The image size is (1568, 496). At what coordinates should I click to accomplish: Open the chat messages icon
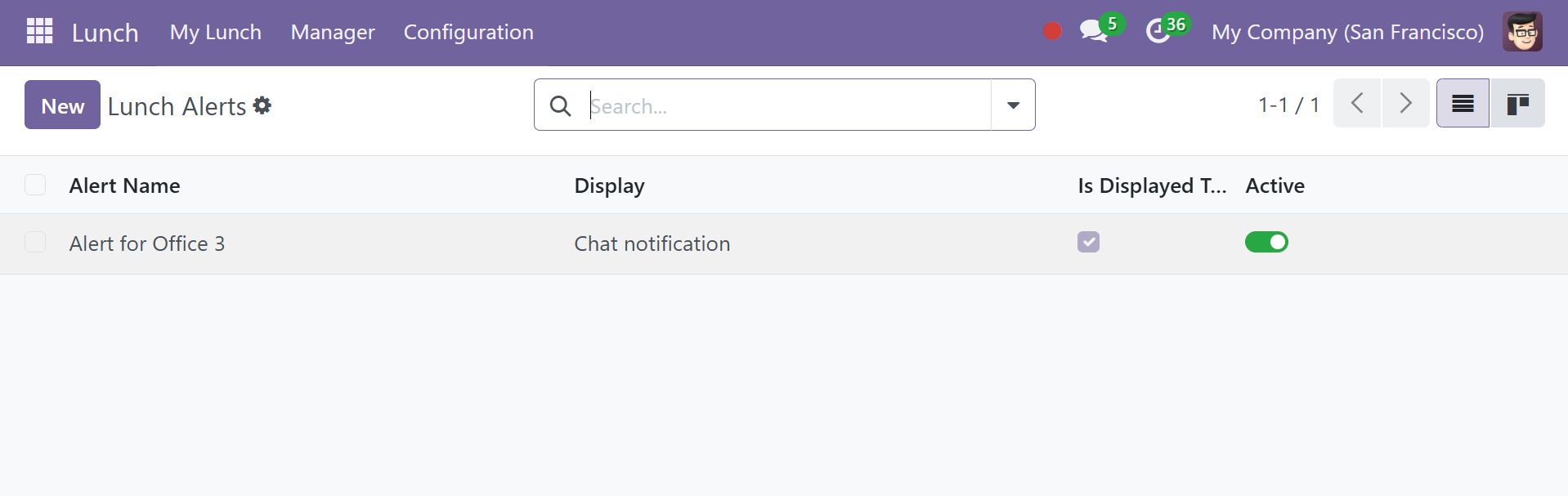point(1093,32)
